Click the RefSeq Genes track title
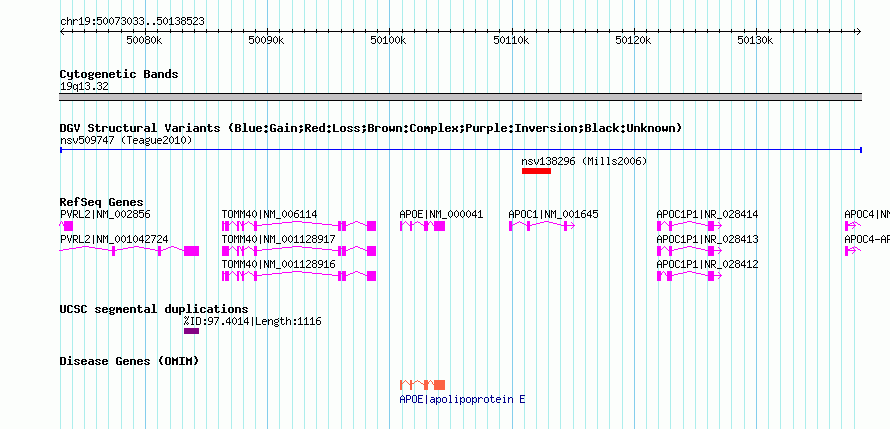This screenshot has height=429, width=890. (102, 202)
